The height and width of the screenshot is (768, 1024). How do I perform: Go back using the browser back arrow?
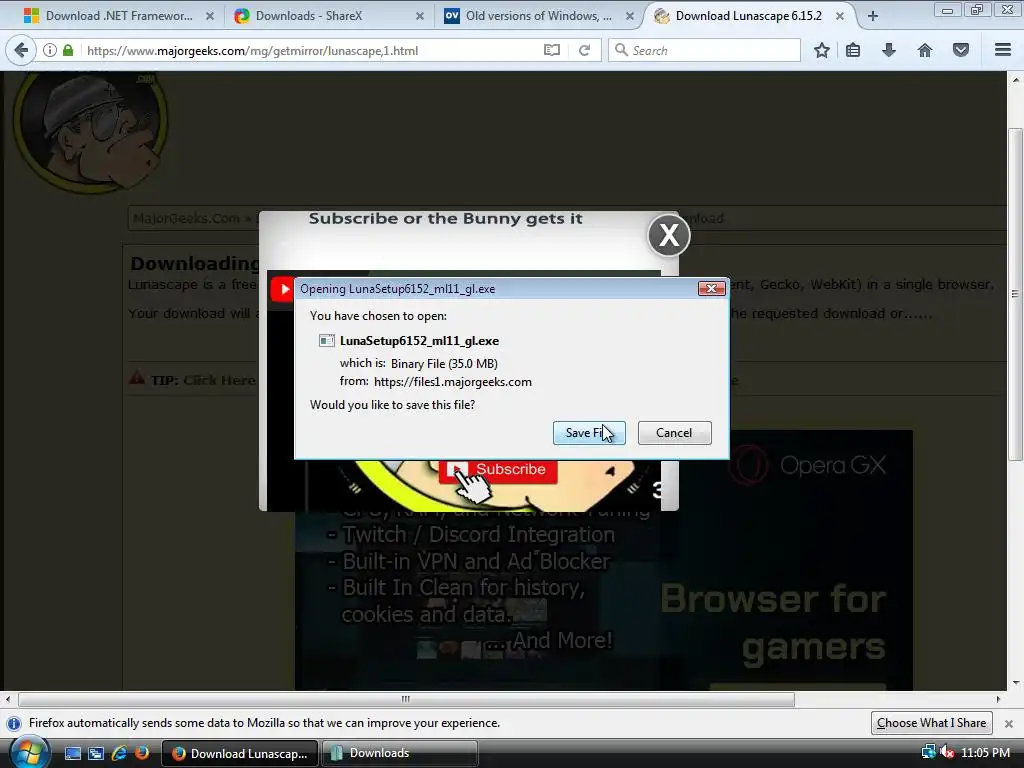click(x=21, y=50)
